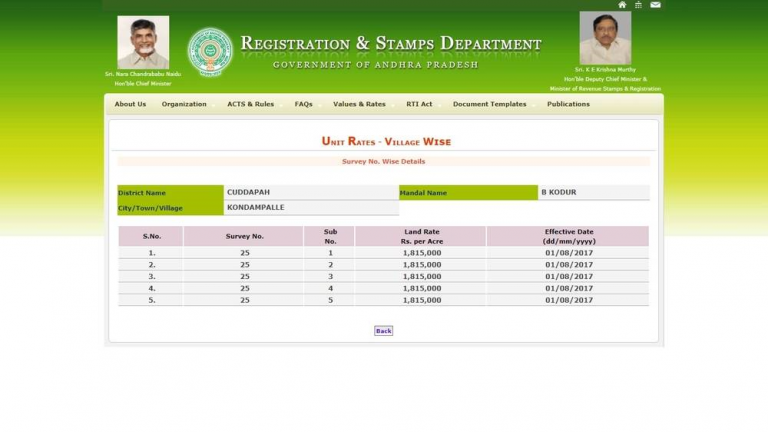768x432 pixels.
Task: Click the Andhra Pradesh government emblem logo
Action: coord(210,51)
